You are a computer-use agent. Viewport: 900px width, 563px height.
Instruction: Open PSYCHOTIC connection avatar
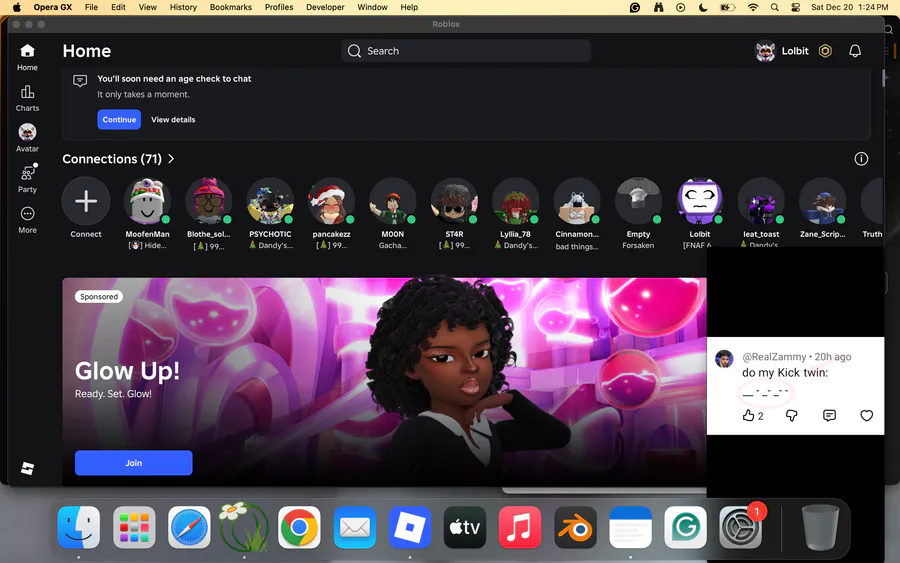[270, 201]
